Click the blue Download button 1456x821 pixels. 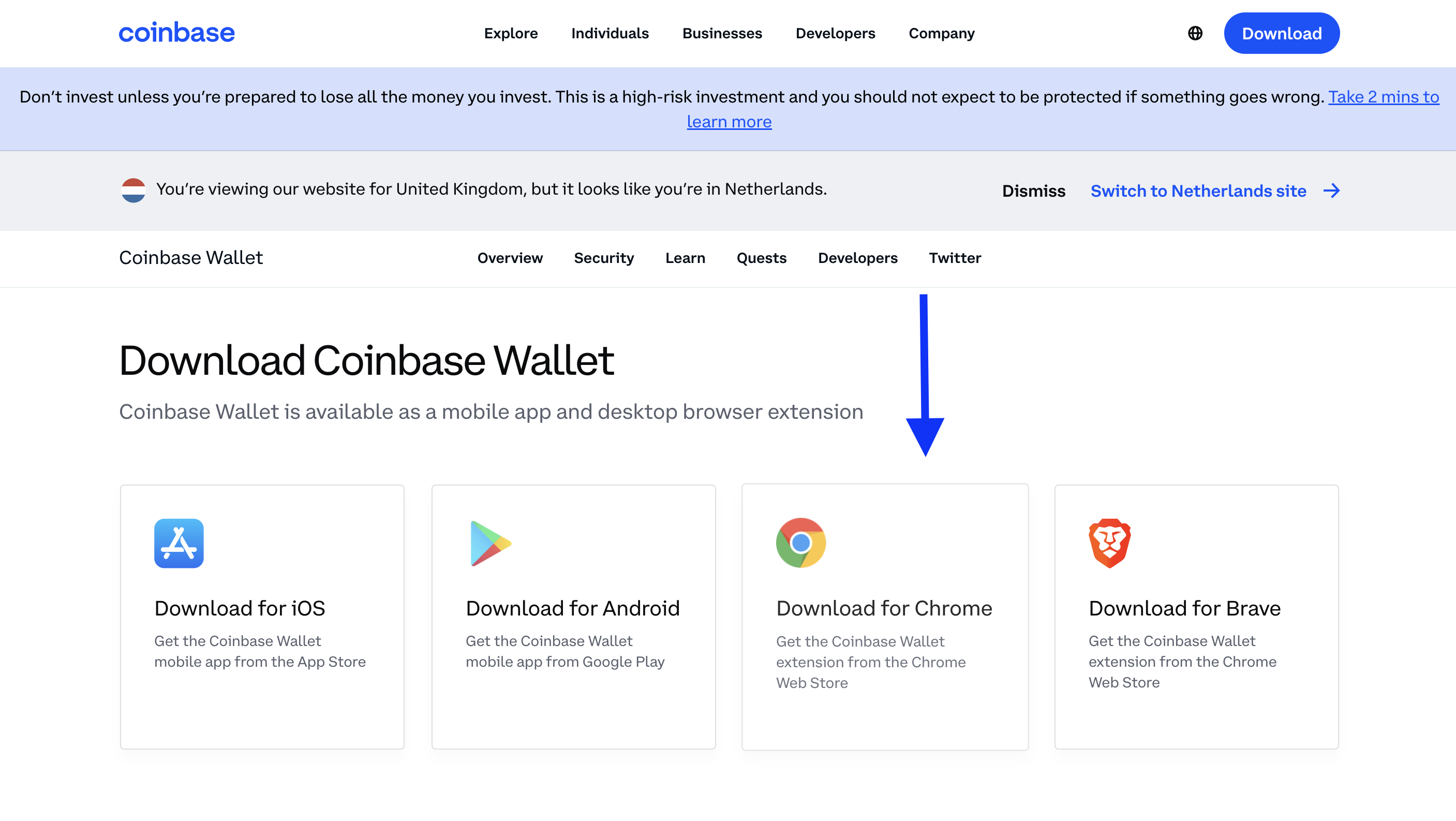pyautogui.click(x=1281, y=33)
